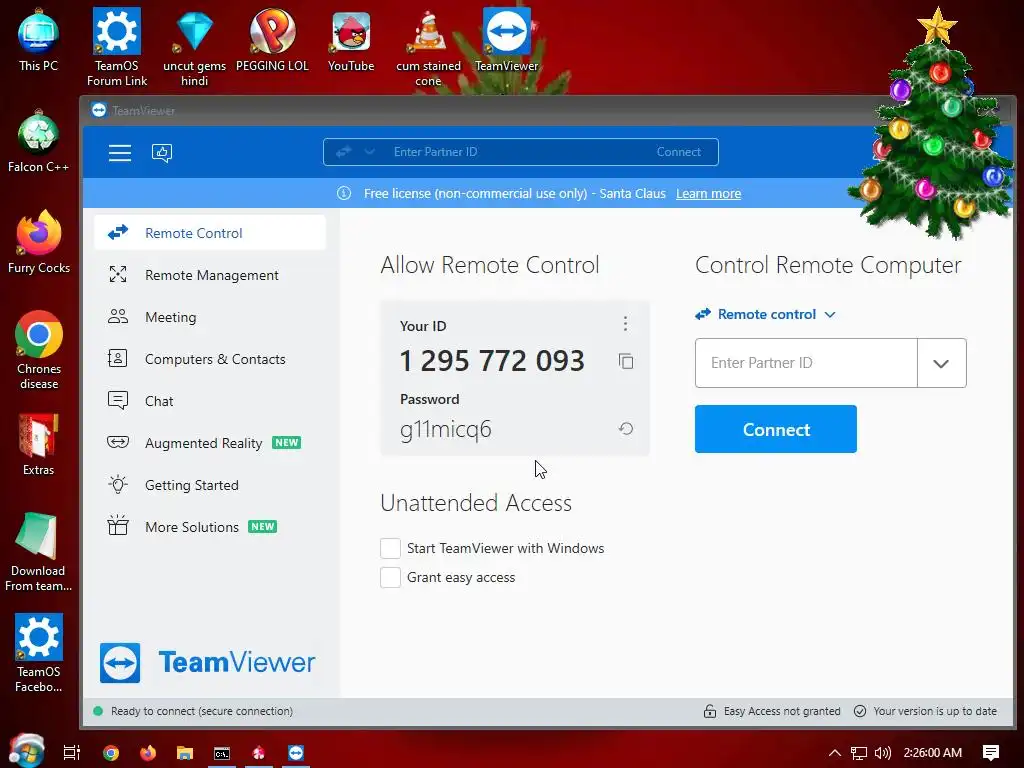Select the YouTube Angry Birds desktop icon

click(351, 40)
